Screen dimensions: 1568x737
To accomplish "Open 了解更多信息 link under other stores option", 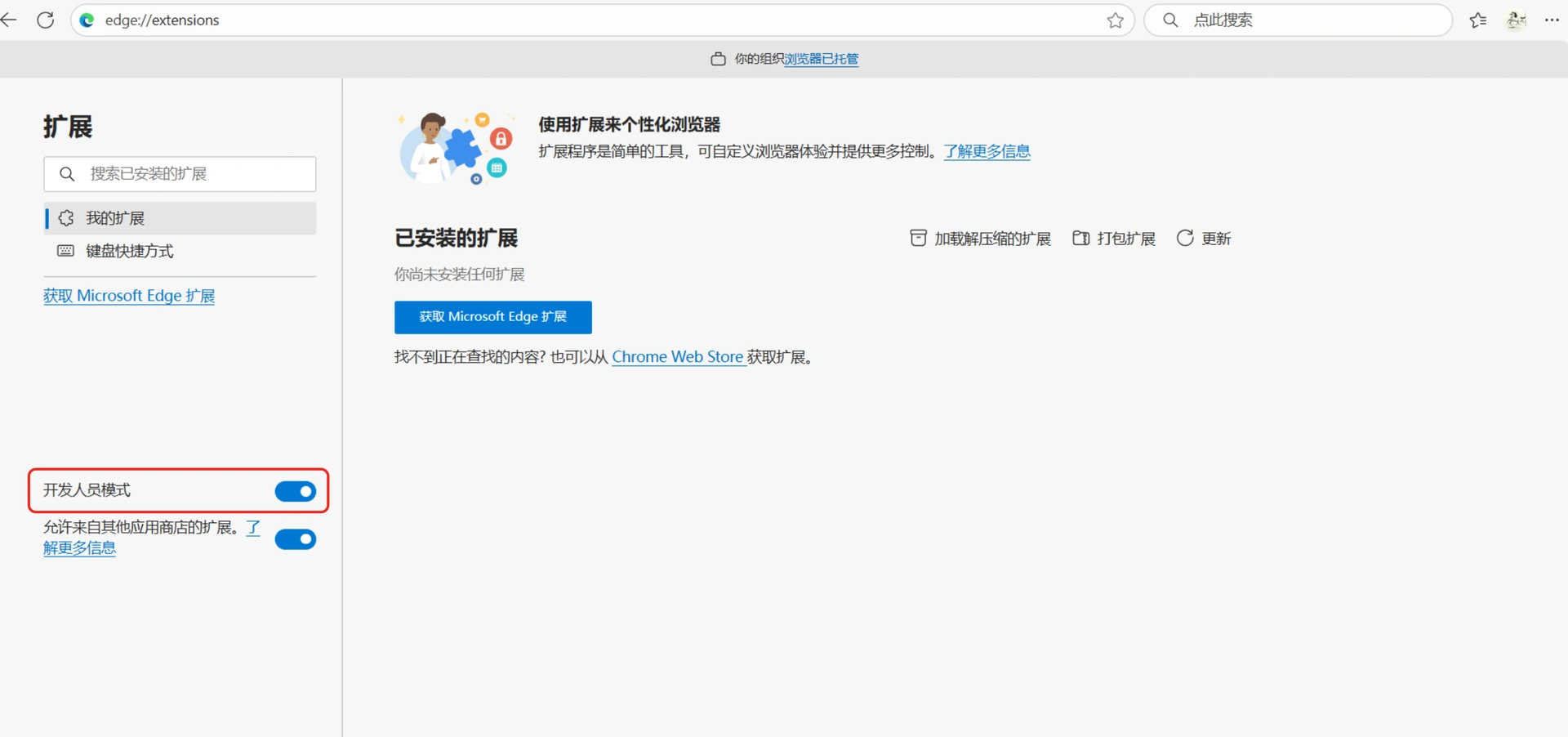I will pyautogui.click(x=79, y=548).
